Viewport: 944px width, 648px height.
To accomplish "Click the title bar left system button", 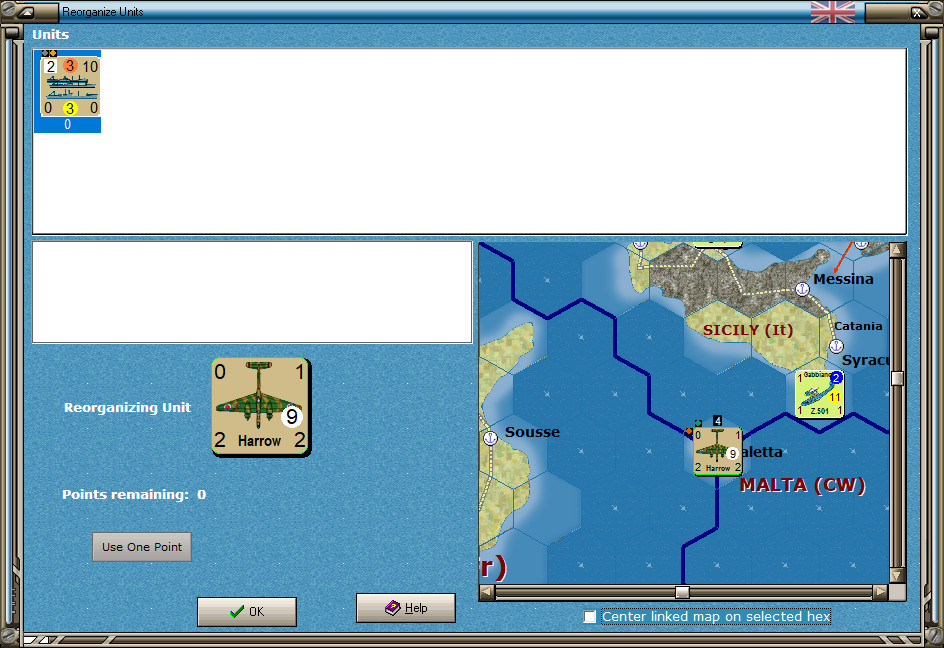I will pos(26,12).
